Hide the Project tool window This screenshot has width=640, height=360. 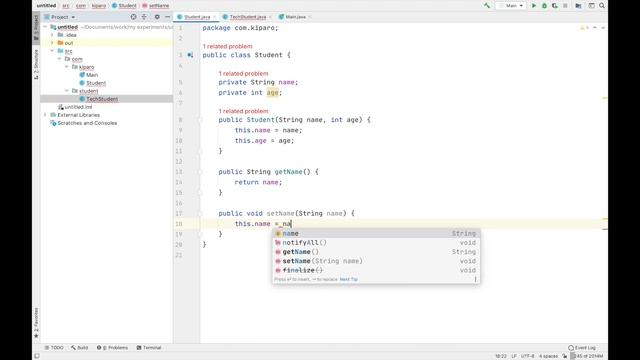[167, 17]
